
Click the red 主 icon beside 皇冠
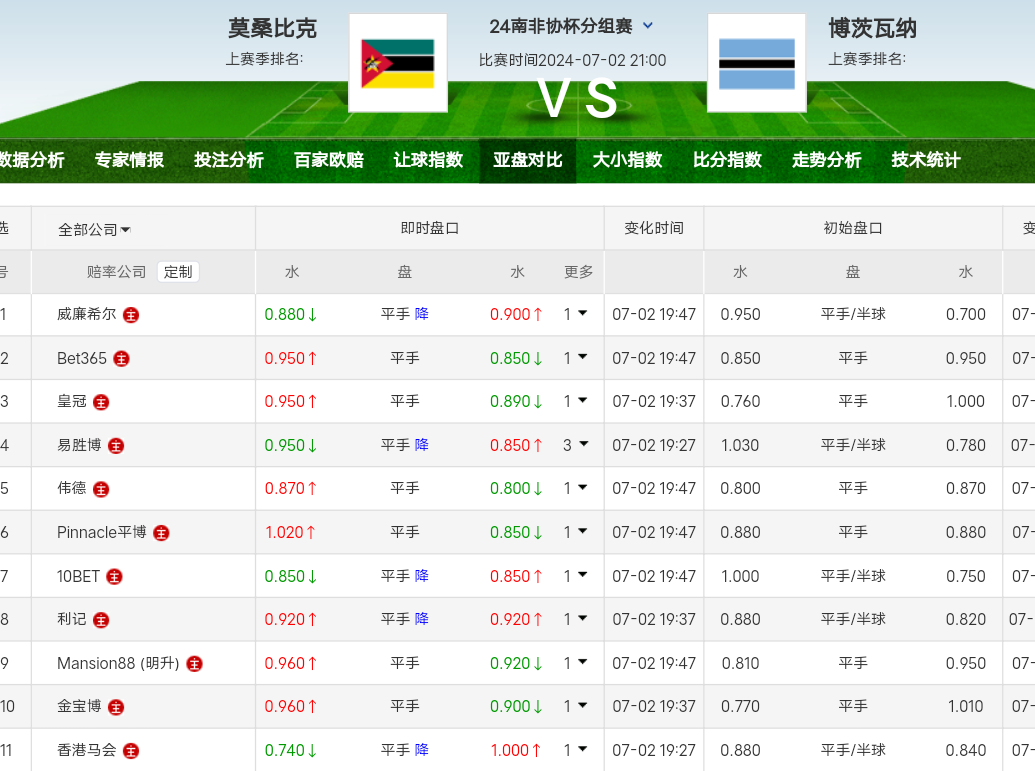tap(101, 402)
